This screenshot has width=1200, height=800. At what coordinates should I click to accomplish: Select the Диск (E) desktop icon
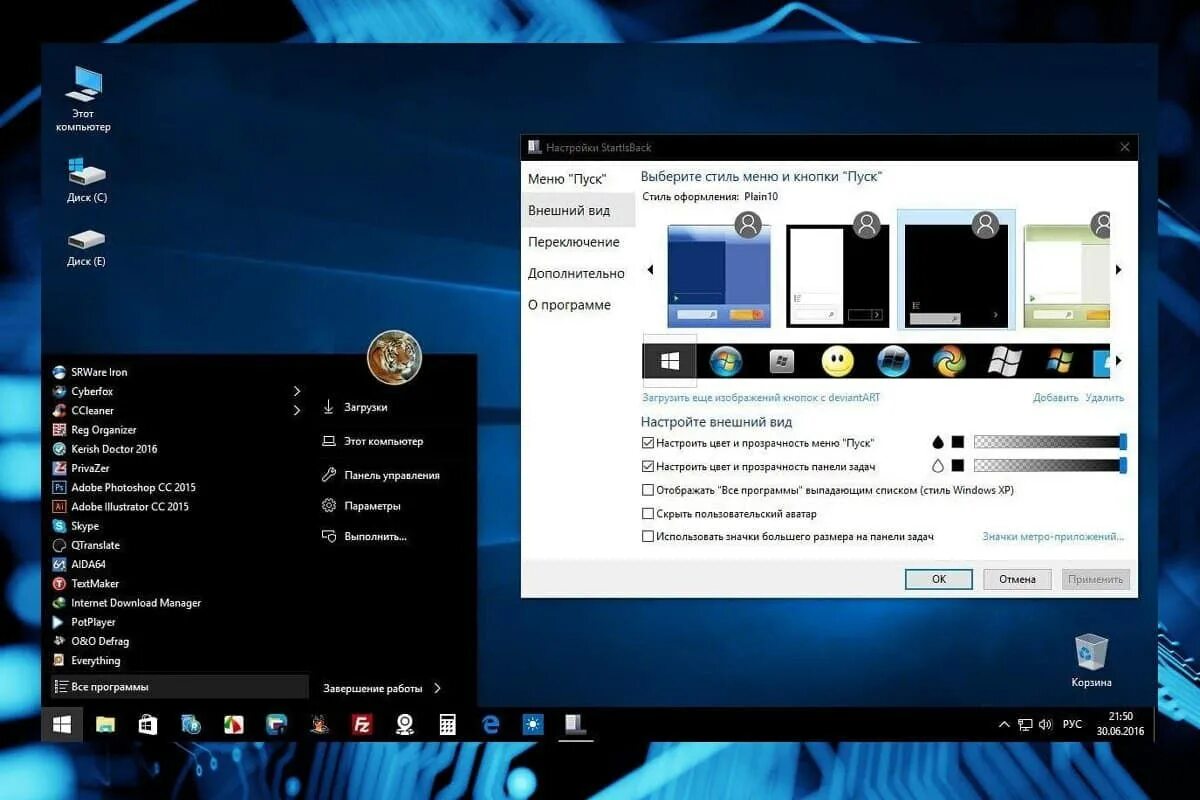pos(86,247)
